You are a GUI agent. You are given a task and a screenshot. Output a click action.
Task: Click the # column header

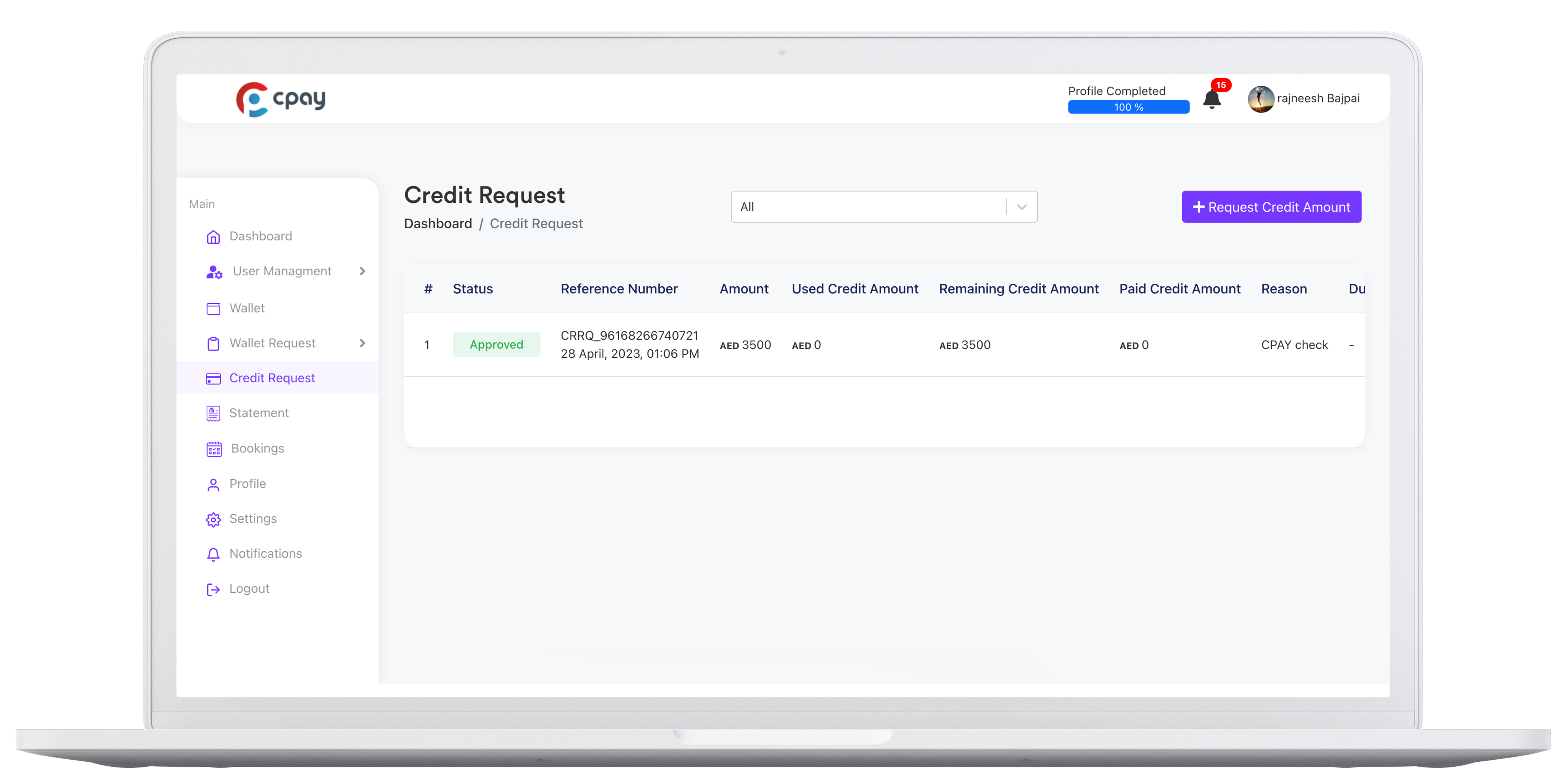tap(428, 289)
